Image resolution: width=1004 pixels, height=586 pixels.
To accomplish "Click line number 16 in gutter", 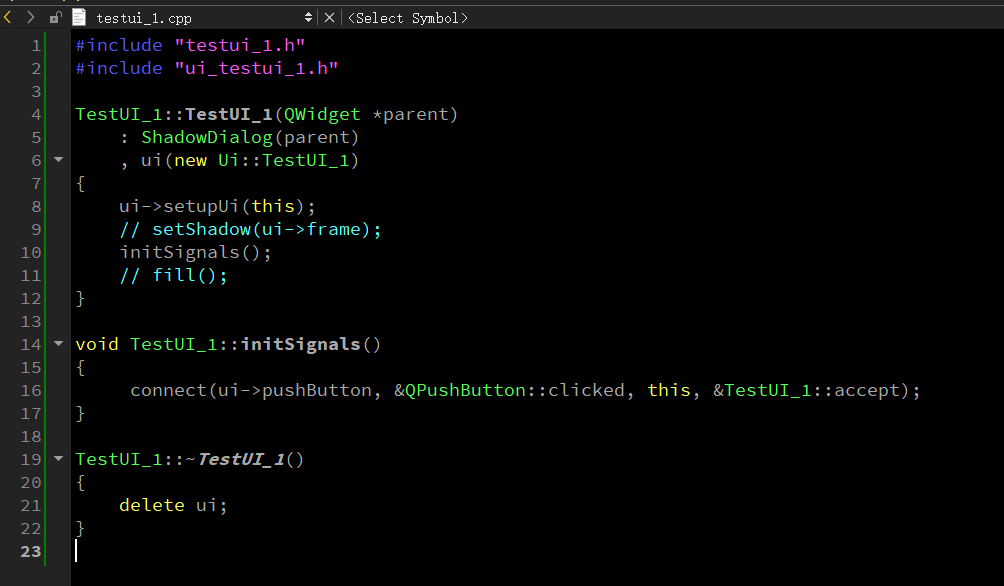I will pos(31,391).
